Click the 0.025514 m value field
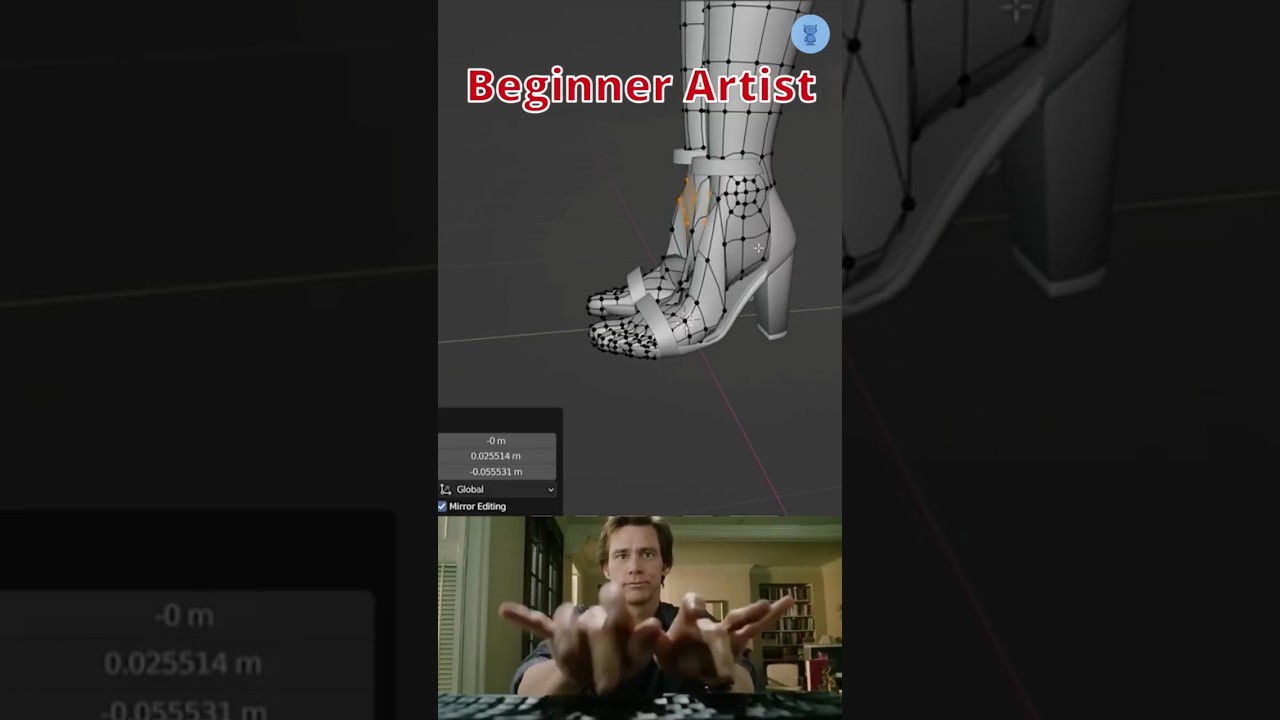 point(497,456)
